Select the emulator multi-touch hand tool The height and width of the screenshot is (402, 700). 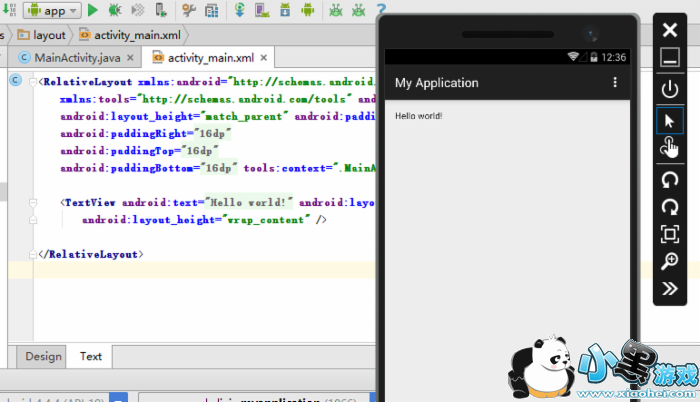click(670, 149)
